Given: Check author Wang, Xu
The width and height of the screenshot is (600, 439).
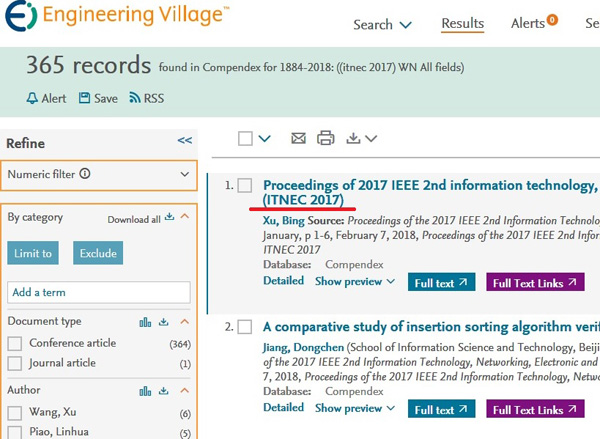Looking at the screenshot, I should tap(15, 413).
